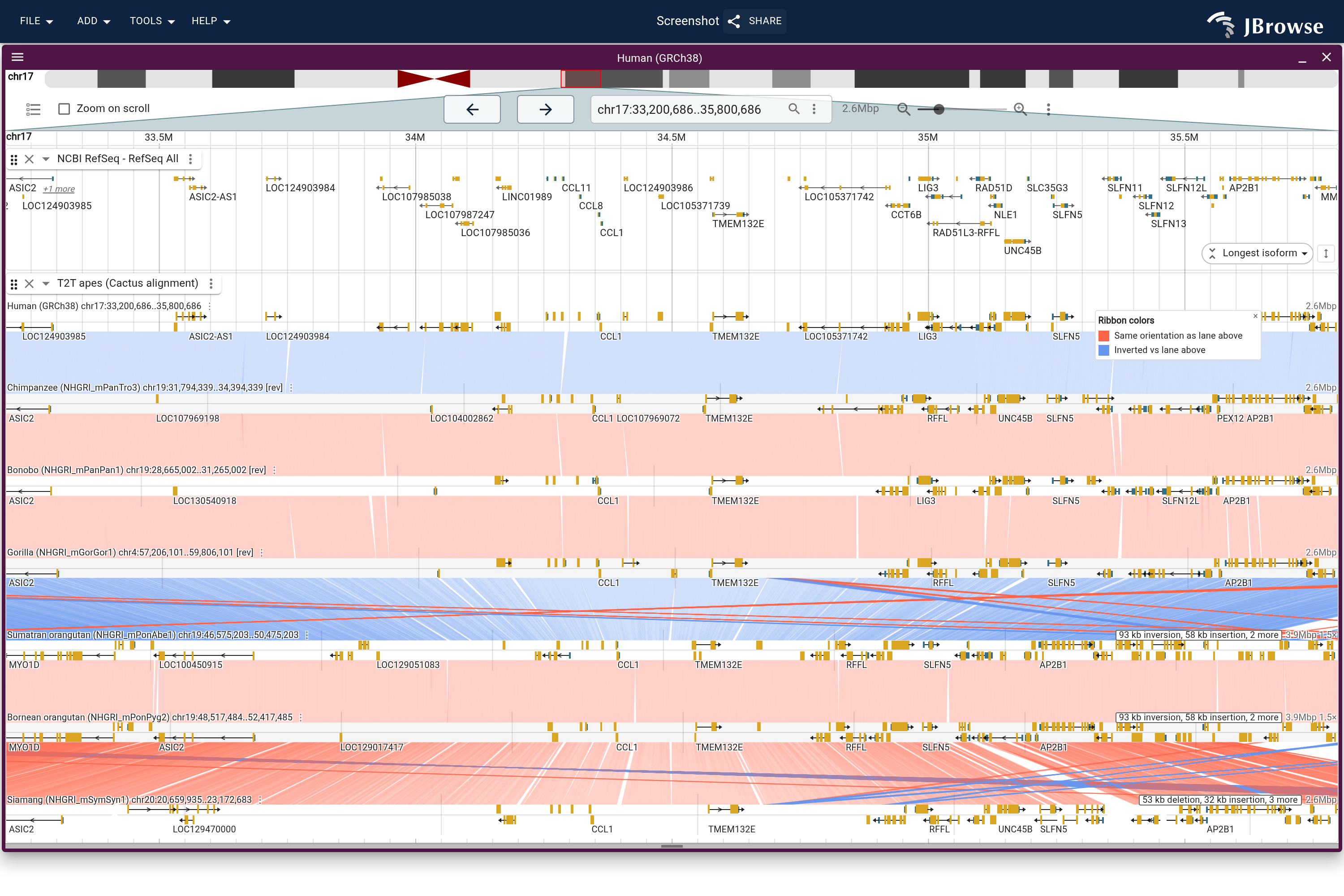Click the location search input field
Screen dimensions: 1344x896
pos(689,109)
